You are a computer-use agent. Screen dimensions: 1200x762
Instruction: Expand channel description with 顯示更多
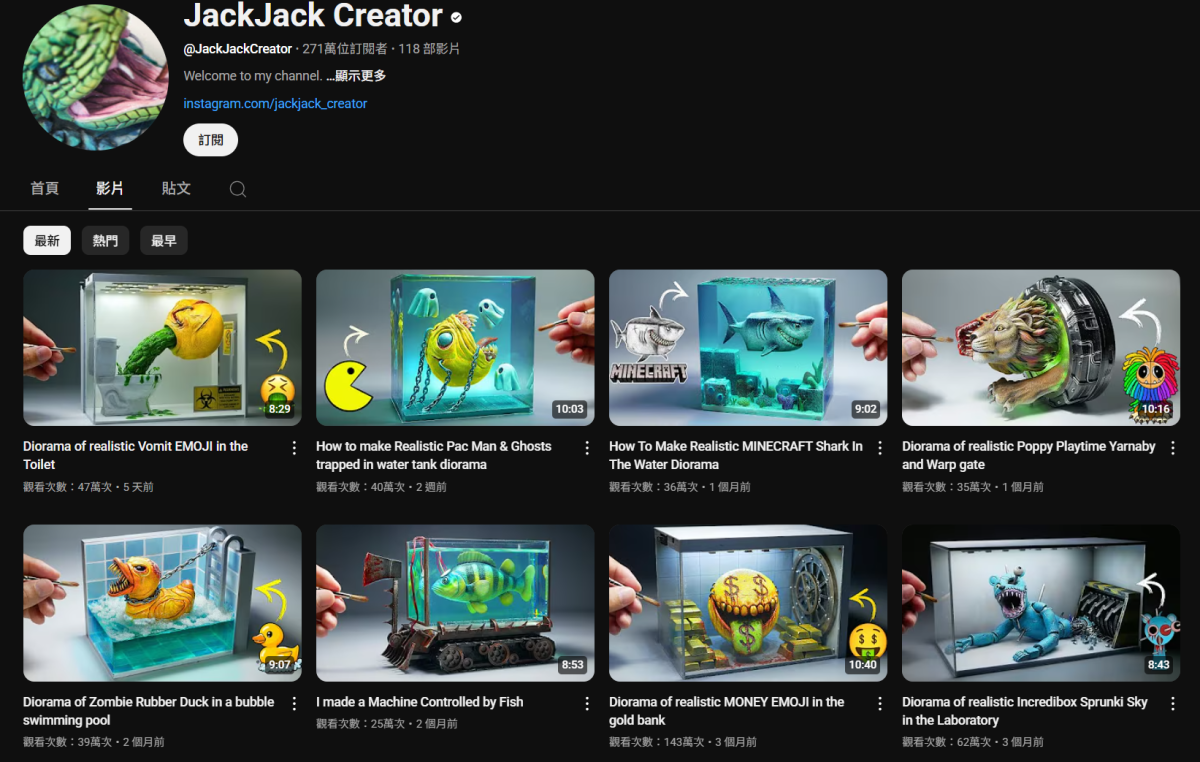356,76
